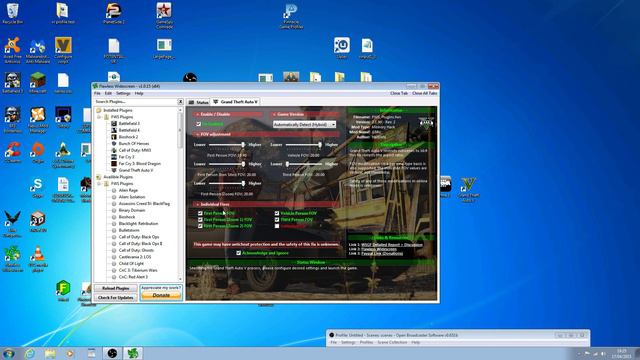640x360 pixels.
Task: Click the First Person FOV slider
Action: click(227, 144)
